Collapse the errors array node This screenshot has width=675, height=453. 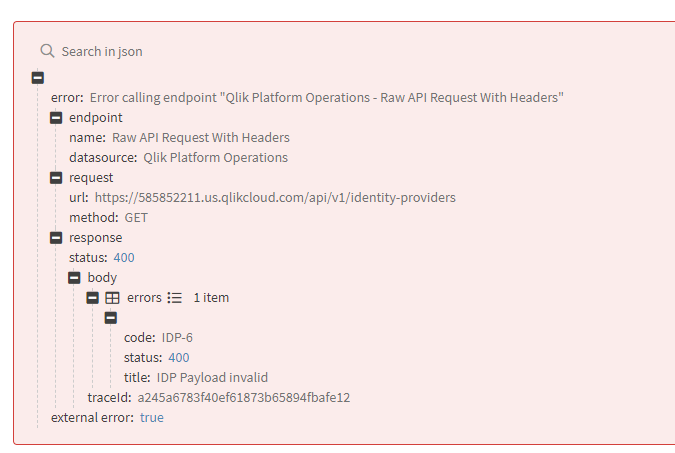pos(93,298)
